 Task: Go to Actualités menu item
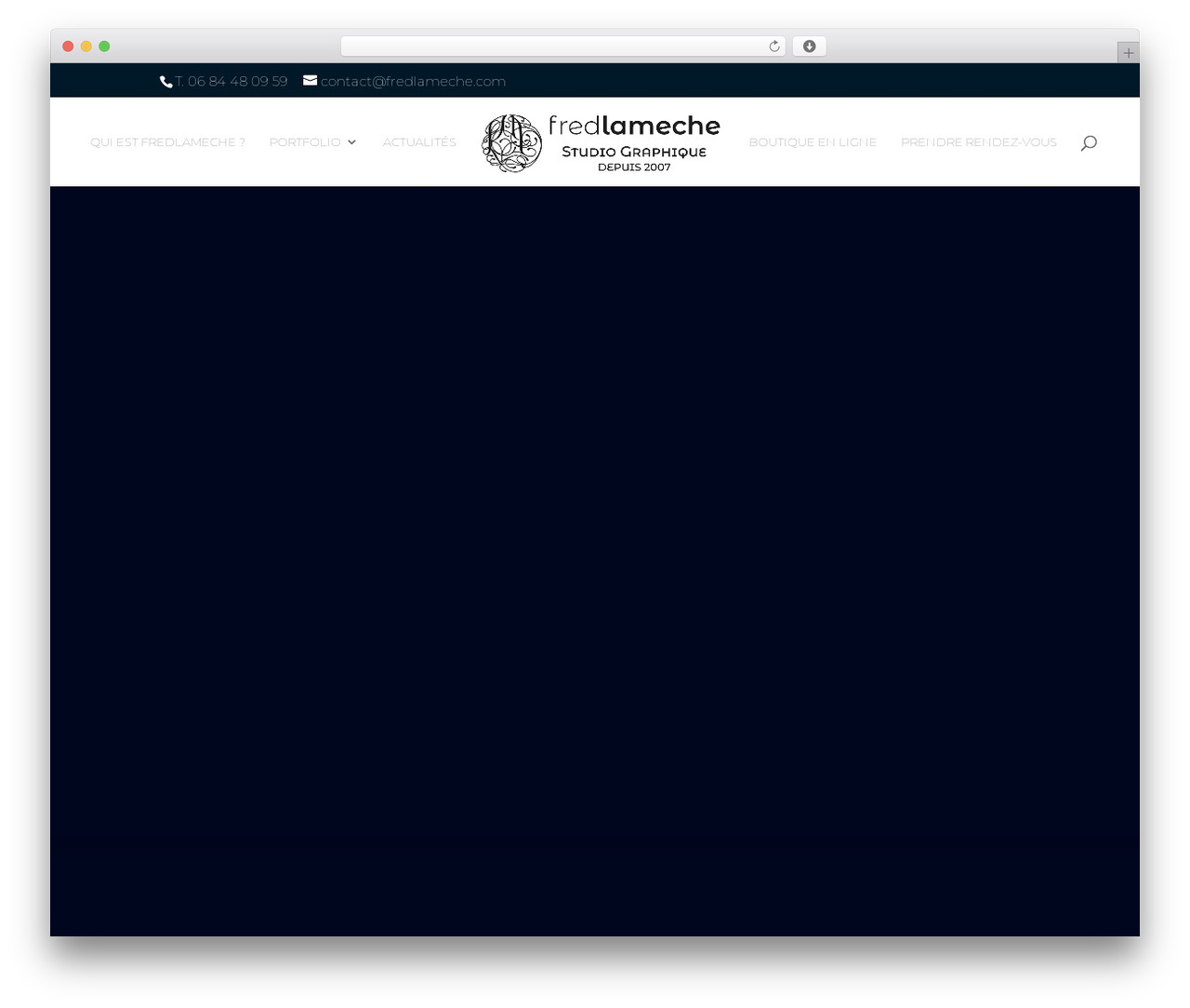pos(419,142)
